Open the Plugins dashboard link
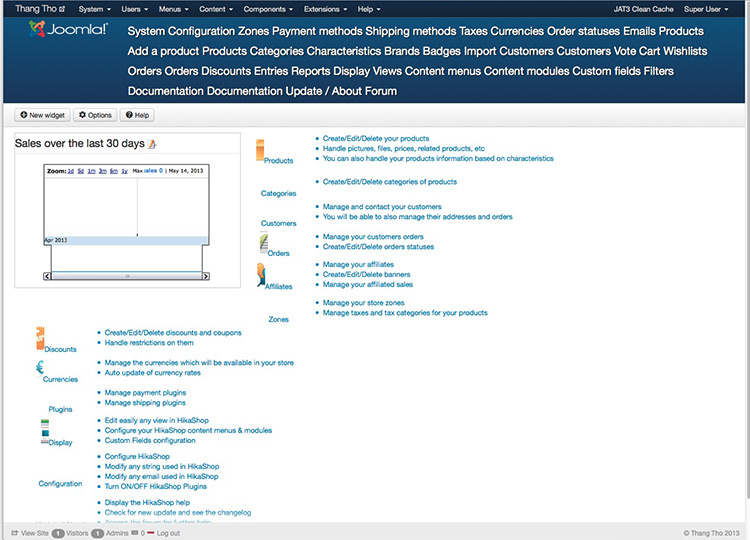Viewport: 750px width, 540px height. tap(60, 409)
